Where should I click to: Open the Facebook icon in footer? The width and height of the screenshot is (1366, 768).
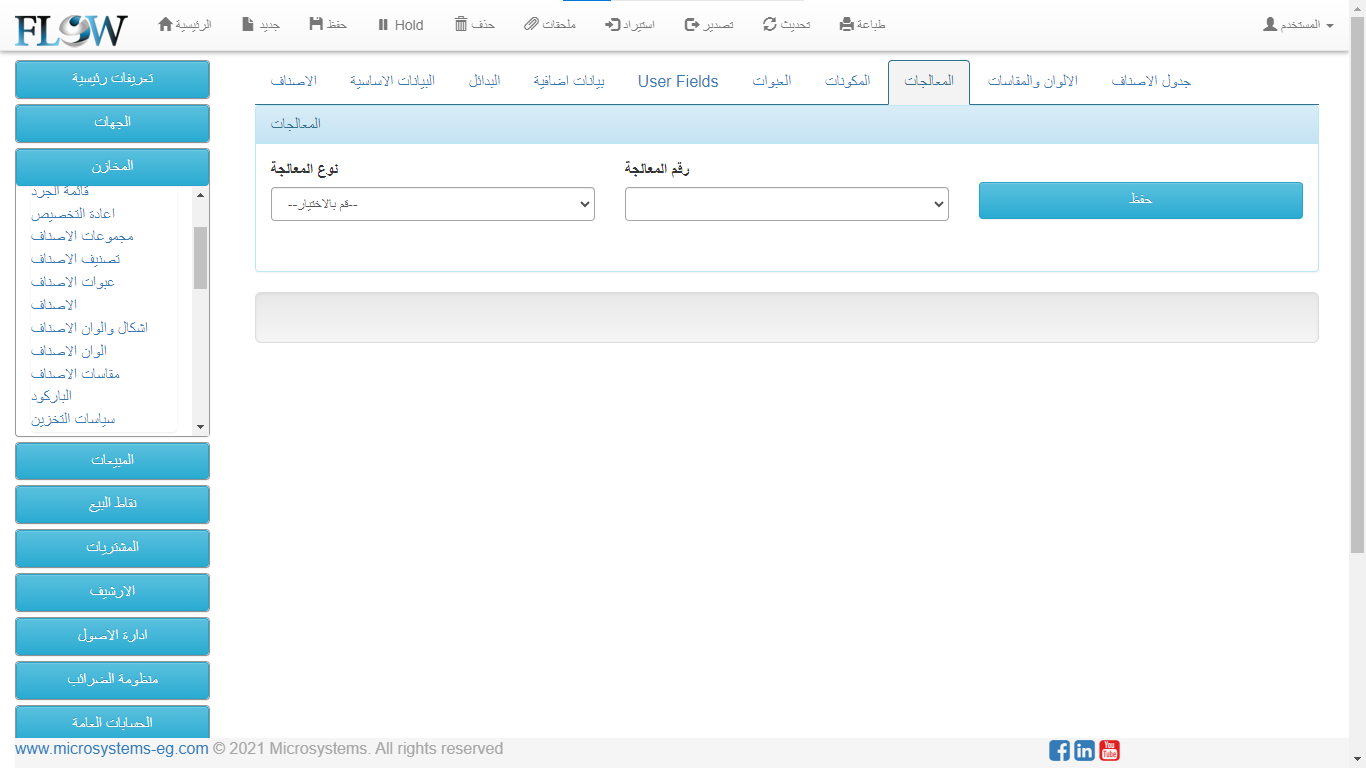point(1059,750)
